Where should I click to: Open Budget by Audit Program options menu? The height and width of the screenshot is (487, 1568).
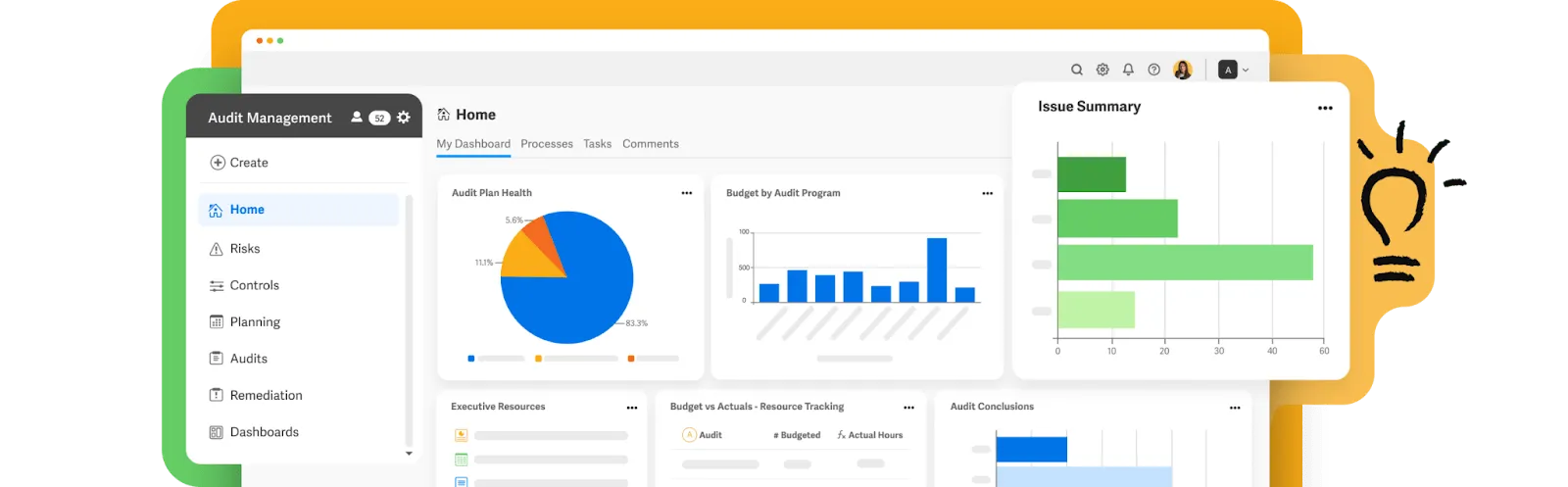coord(988,193)
